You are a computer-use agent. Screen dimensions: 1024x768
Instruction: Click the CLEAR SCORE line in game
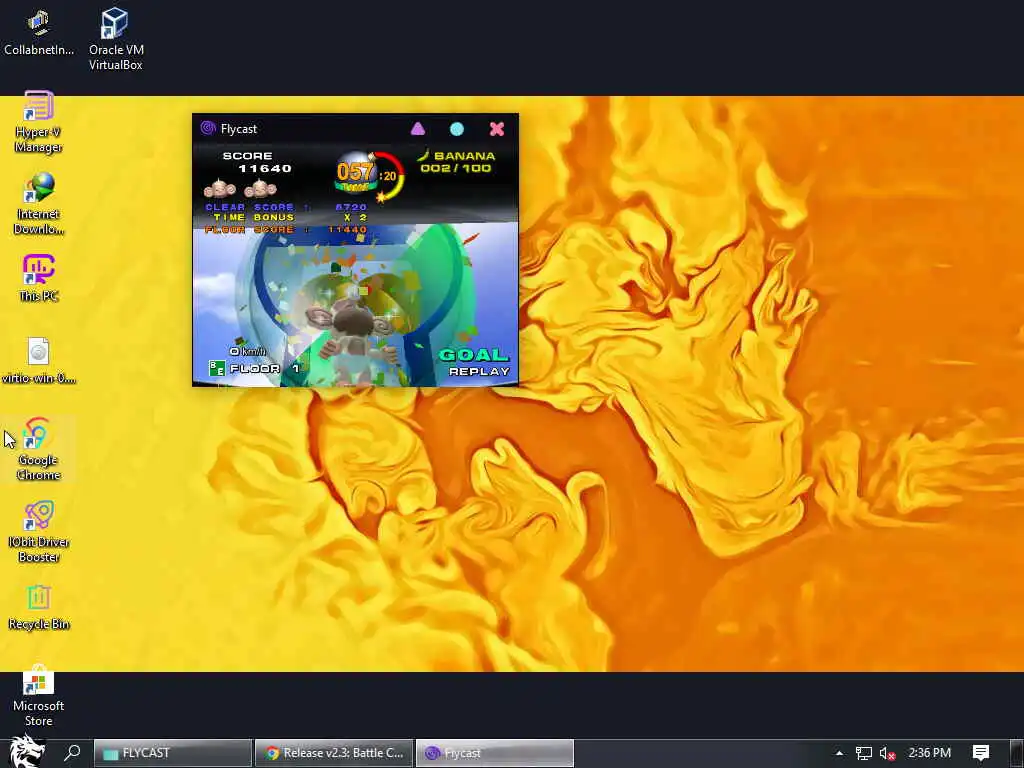click(x=285, y=207)
